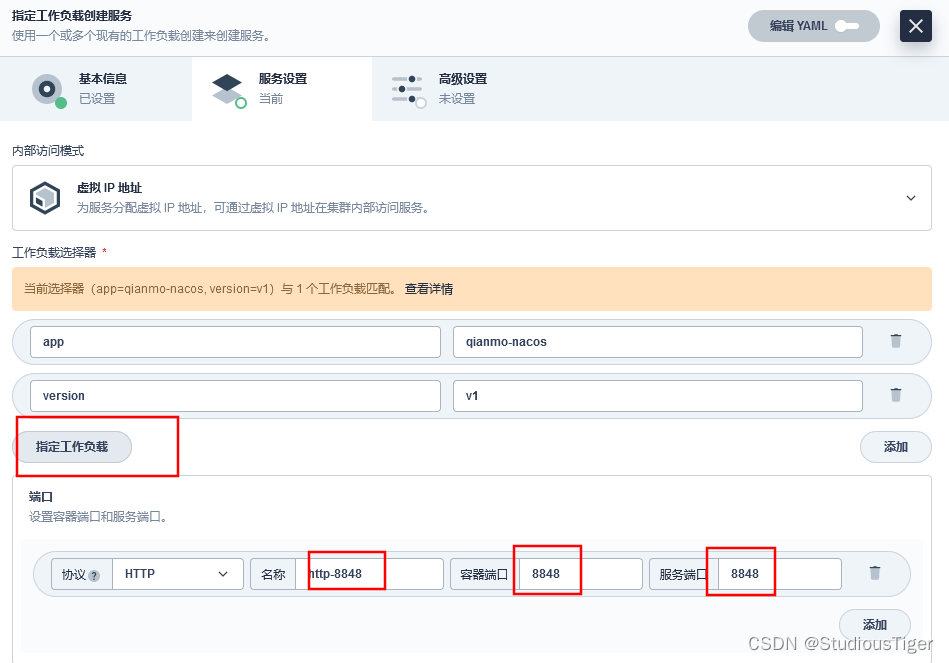The height and width of the screenshot is (663, 949).
Task: Open the 基本信息 step tab
Action: point(96,89)
